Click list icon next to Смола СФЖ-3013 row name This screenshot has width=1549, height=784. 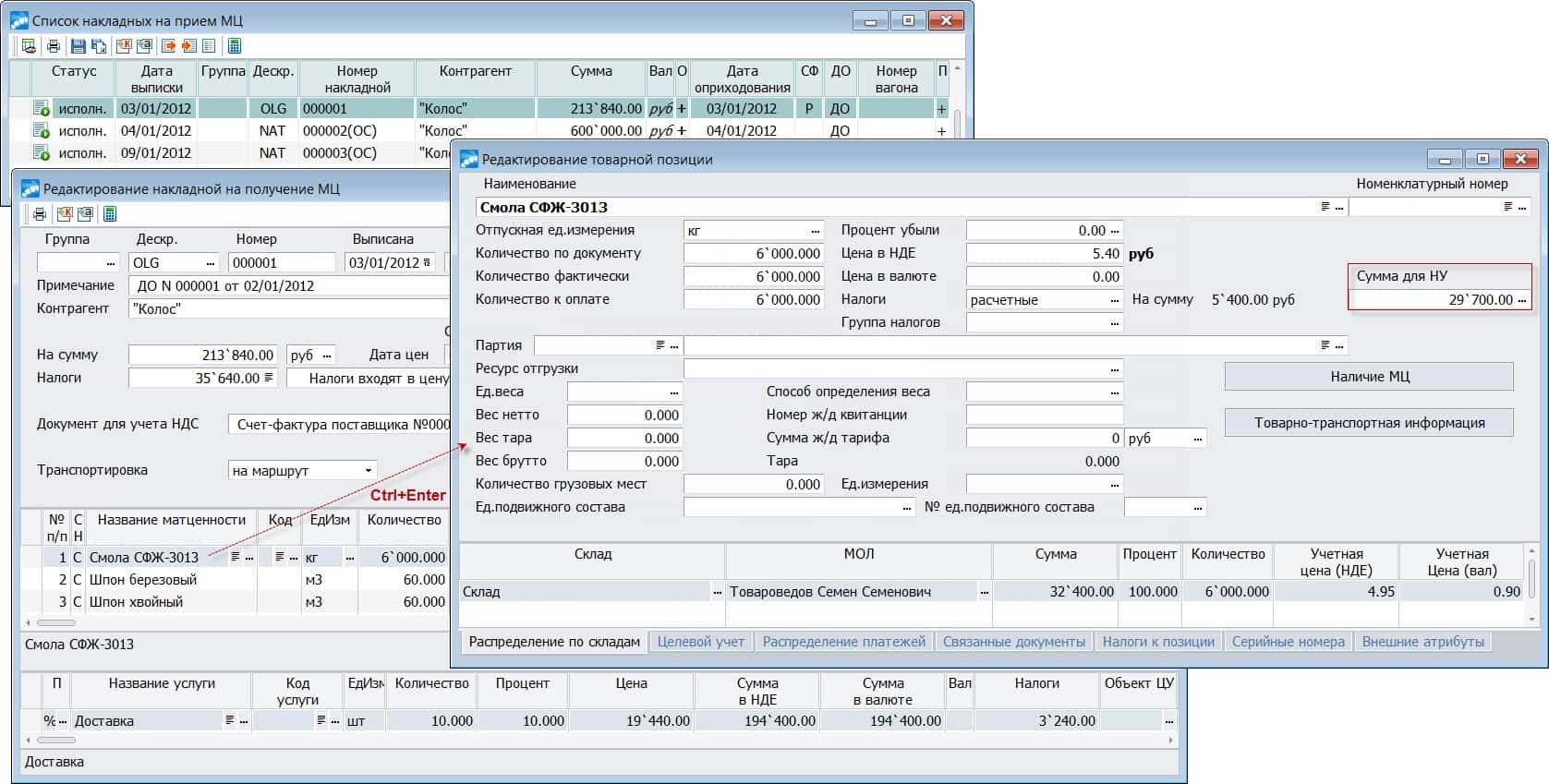pyautogui.click(x=236, y=557)
